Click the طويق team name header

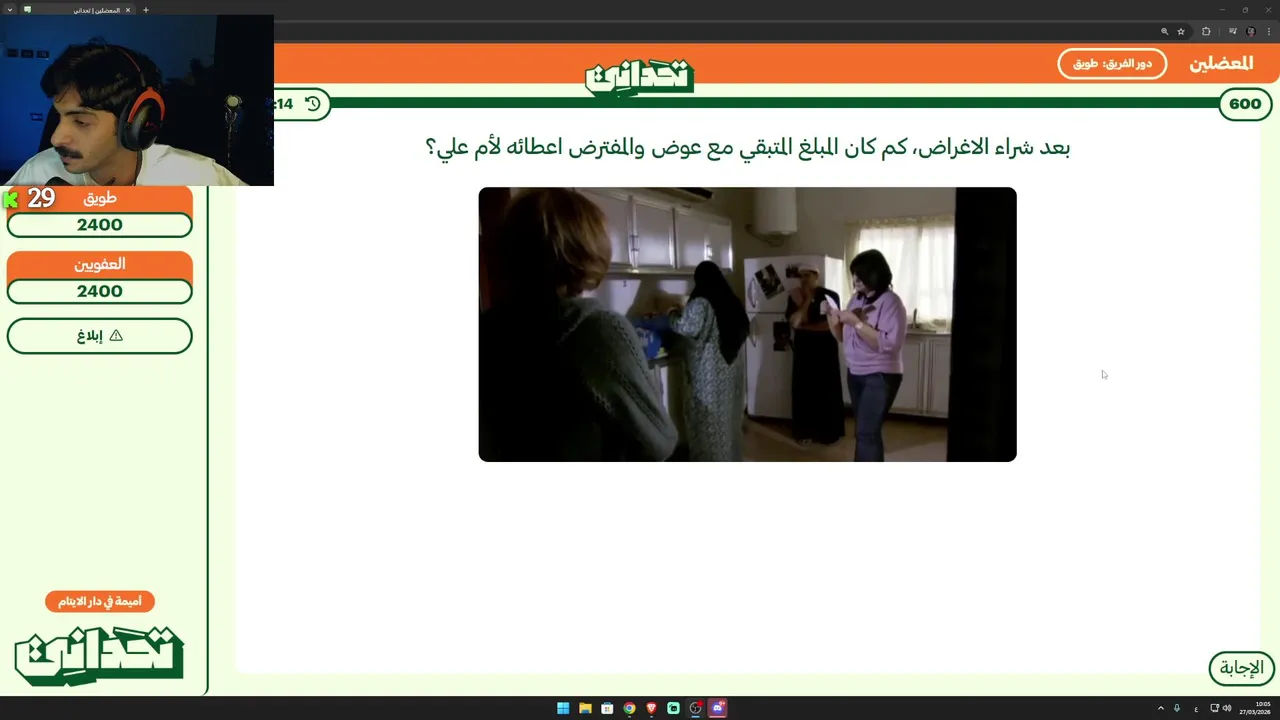(x=99, y=198)
